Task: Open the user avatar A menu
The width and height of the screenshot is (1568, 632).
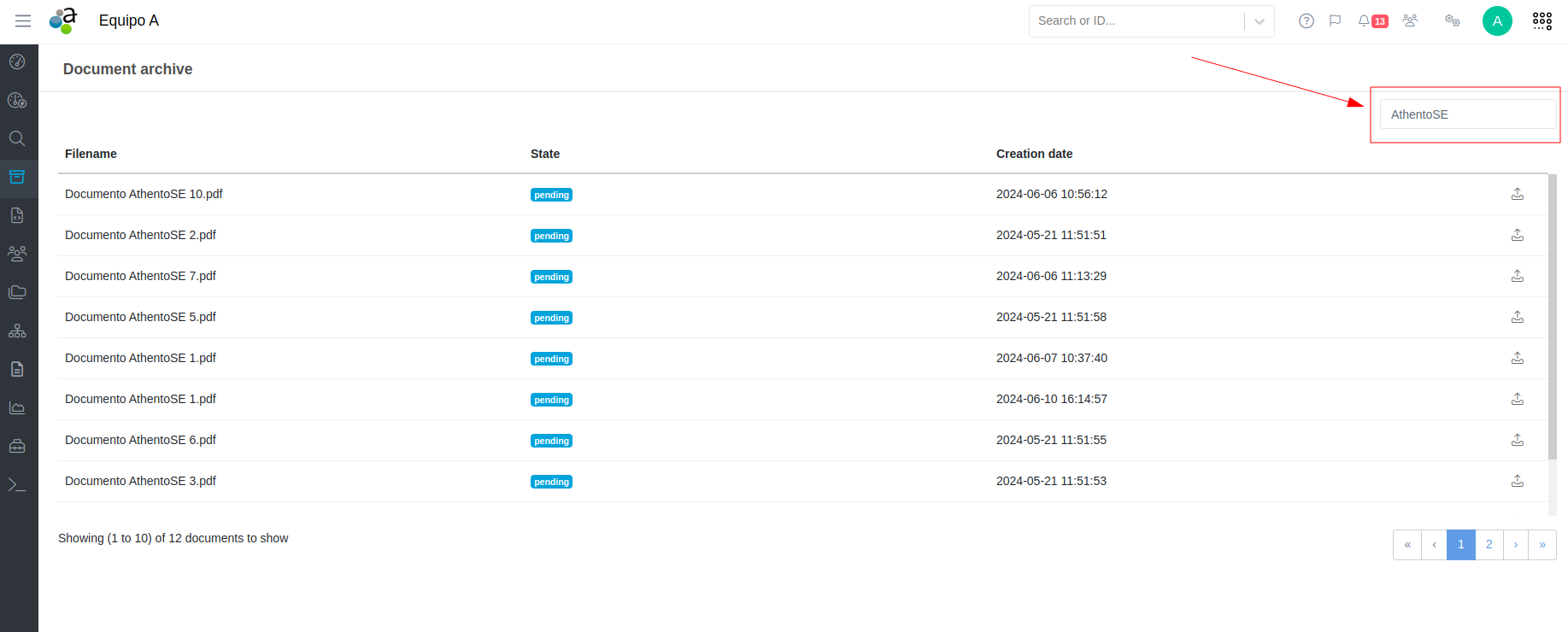Action: (1496, 20)
